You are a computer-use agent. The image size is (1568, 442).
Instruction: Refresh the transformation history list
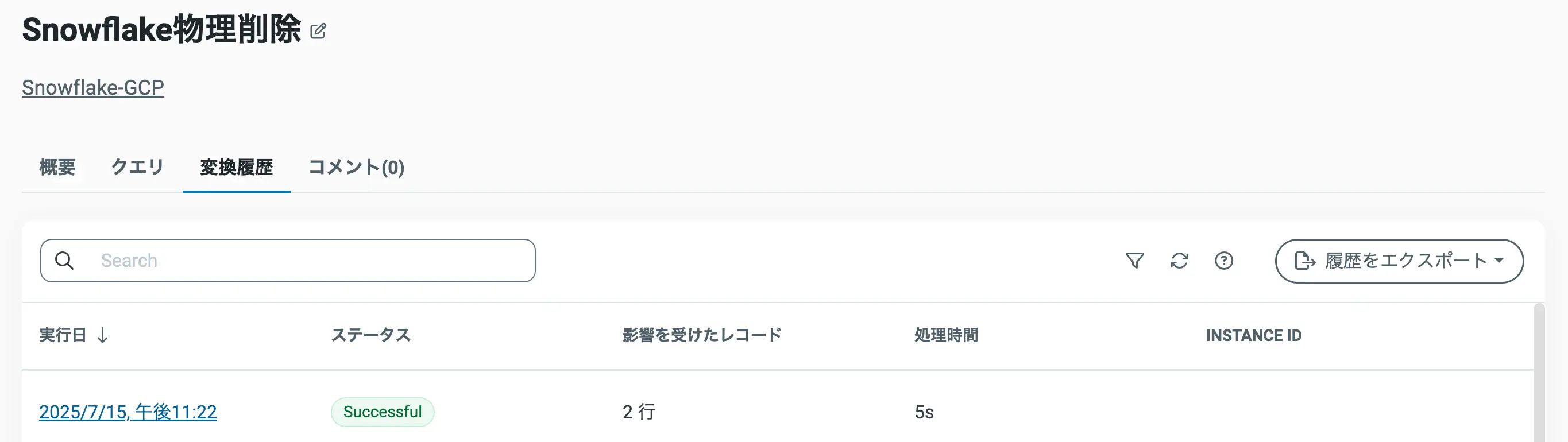point(1180,260)
